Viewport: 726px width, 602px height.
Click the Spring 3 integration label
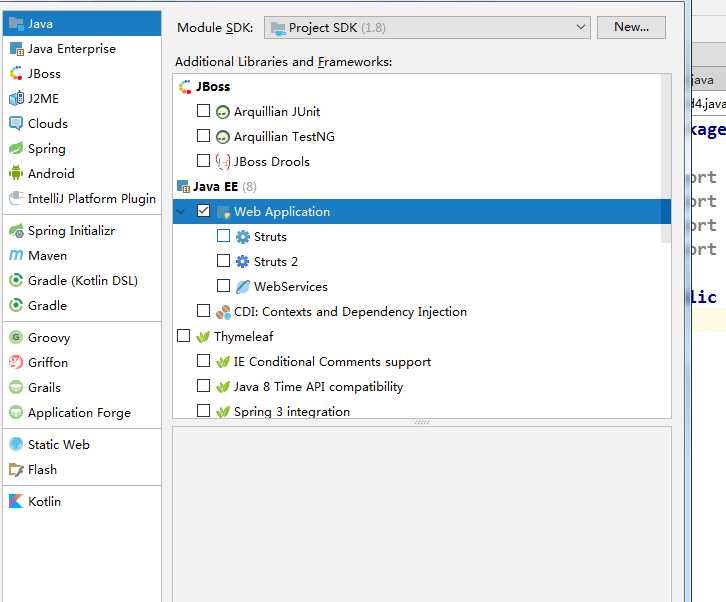point(292,412)
